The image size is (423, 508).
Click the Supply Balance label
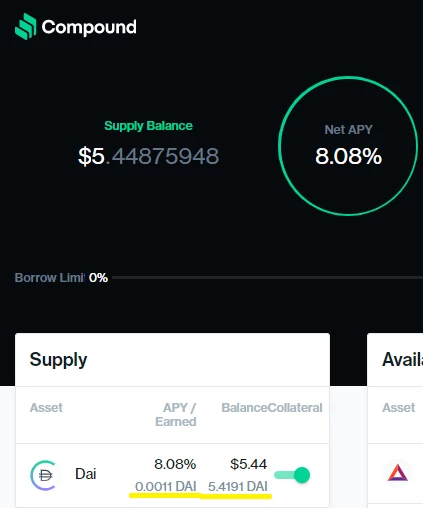pos(148,126)
